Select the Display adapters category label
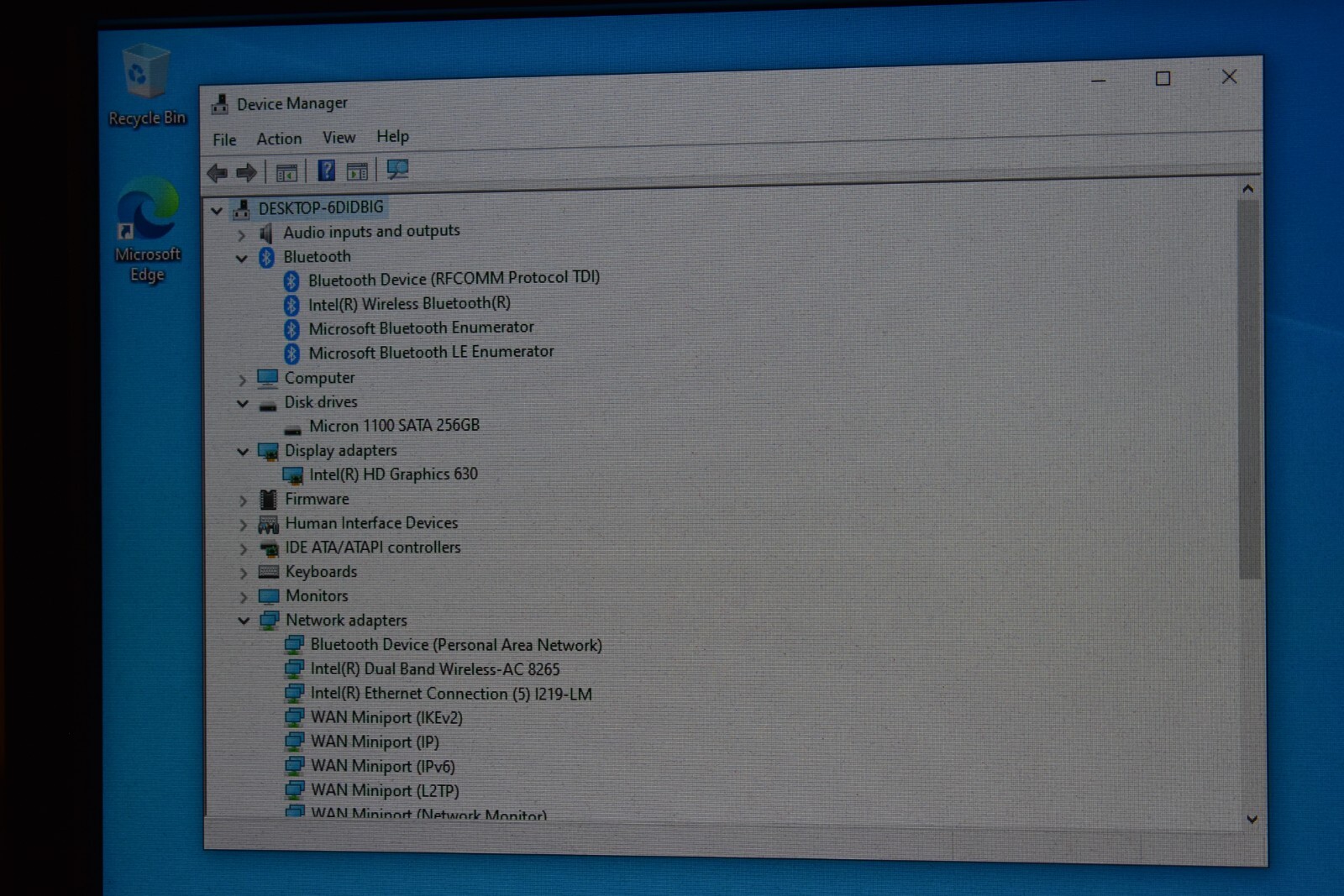This screenshot has height=896, width=1344. pos(340,451)
